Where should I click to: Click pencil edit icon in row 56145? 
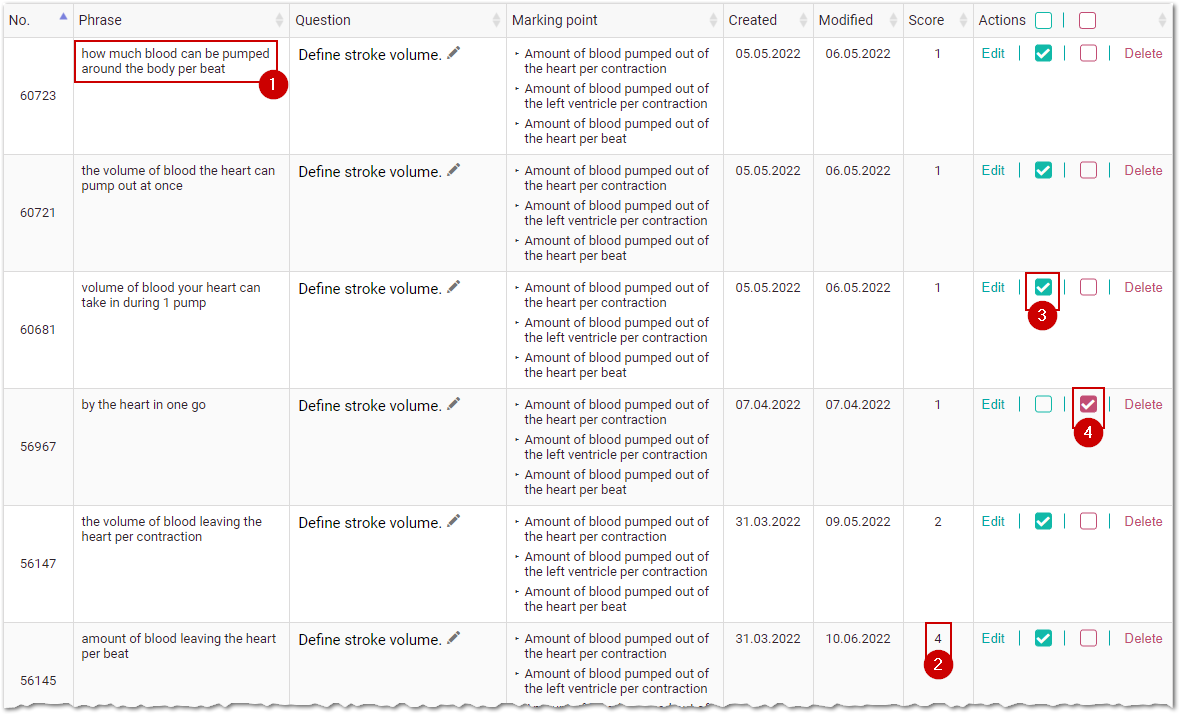coord(454,639)
